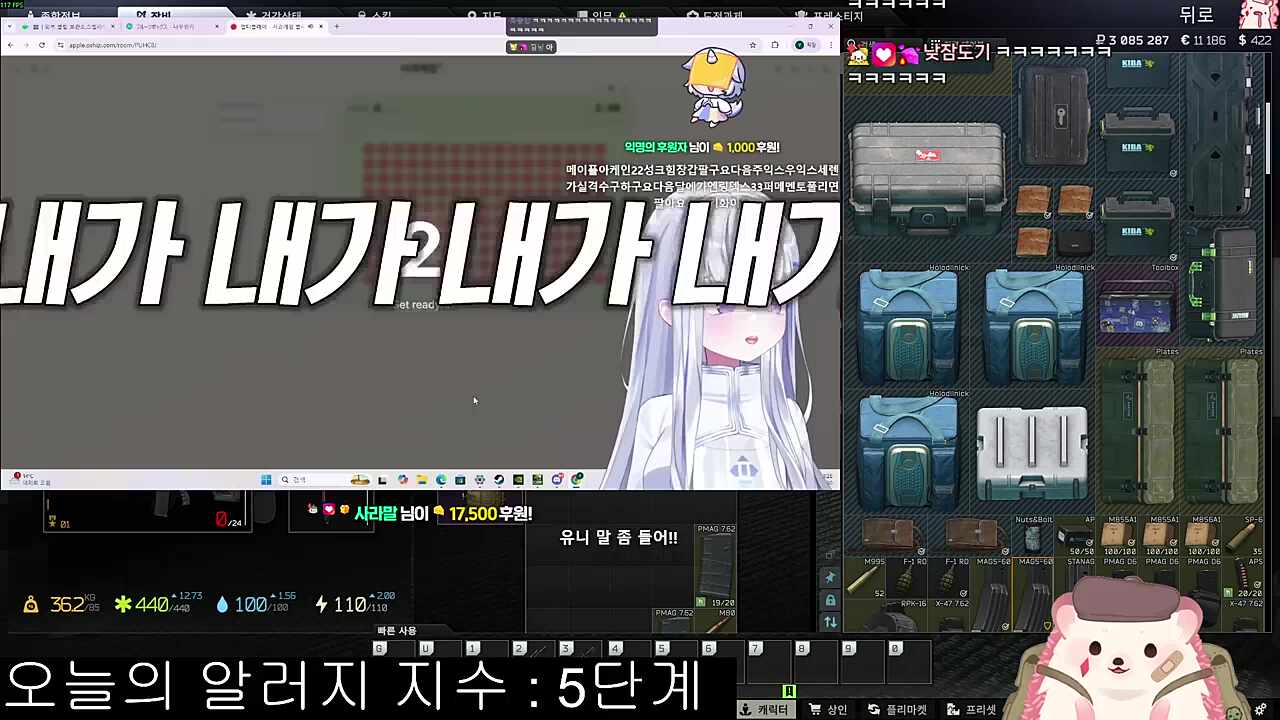Select the APS magazine item
The height and width of the screenshot is (720, 1280).
(1244, 578)
